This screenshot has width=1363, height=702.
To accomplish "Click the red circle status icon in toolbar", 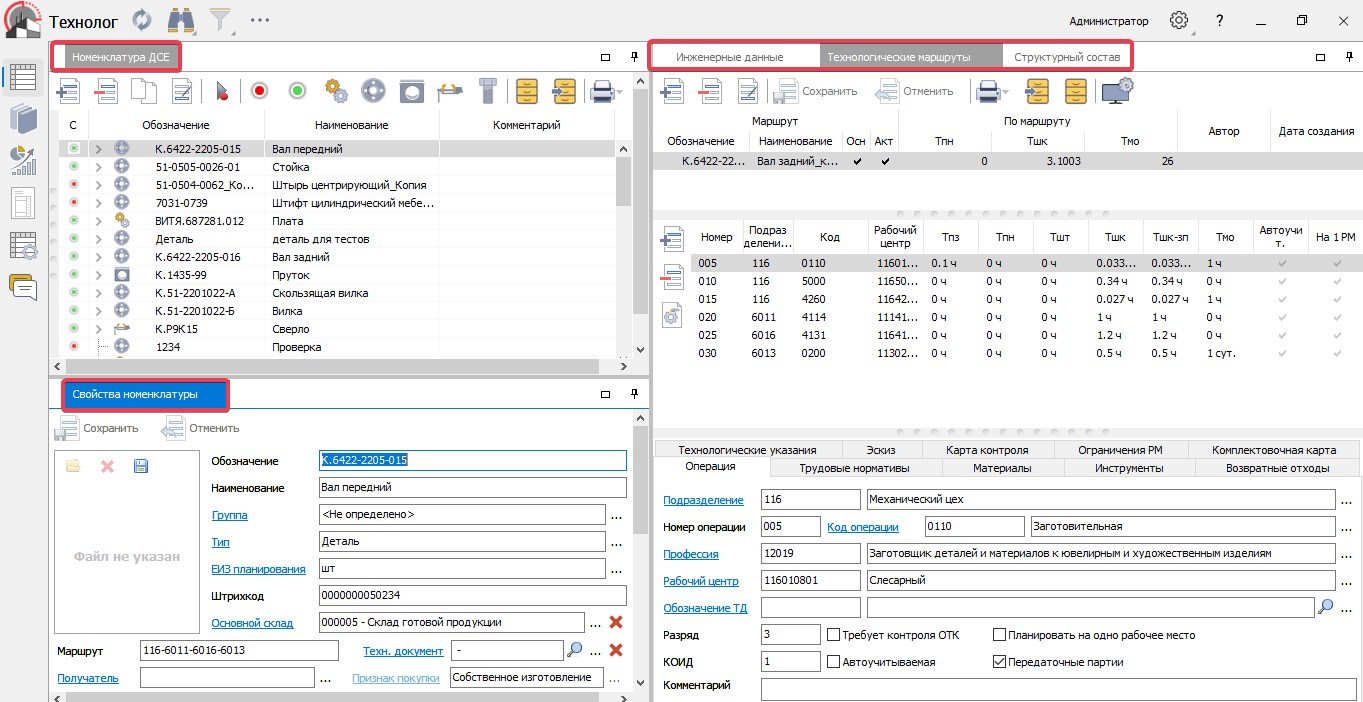I will (259, 91).
